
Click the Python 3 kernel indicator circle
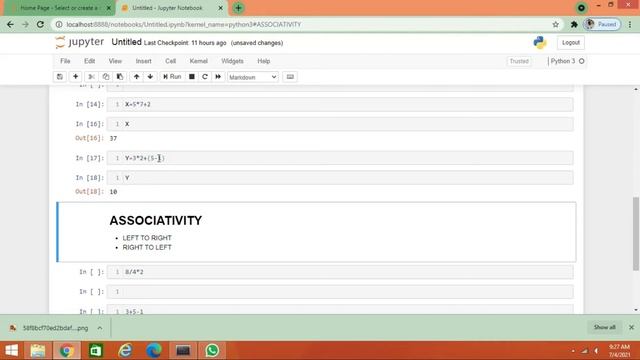pos(582,61)
